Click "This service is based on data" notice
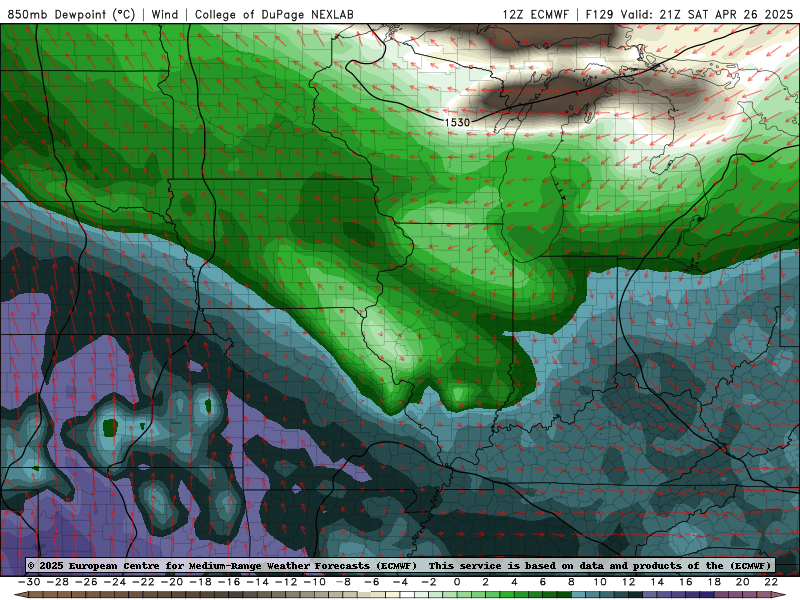The height and width of the screenshot is (600, 800). 517,565
